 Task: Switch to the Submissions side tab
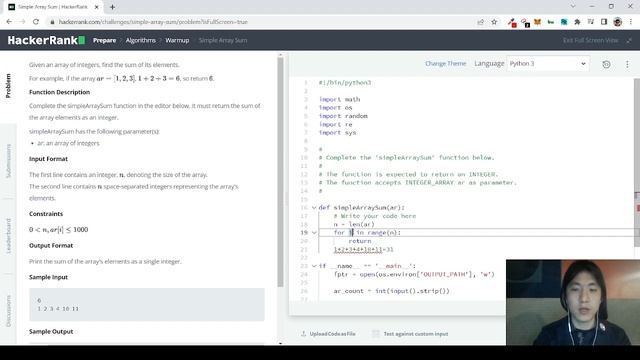pyautogui.click(x=8, y=161)
